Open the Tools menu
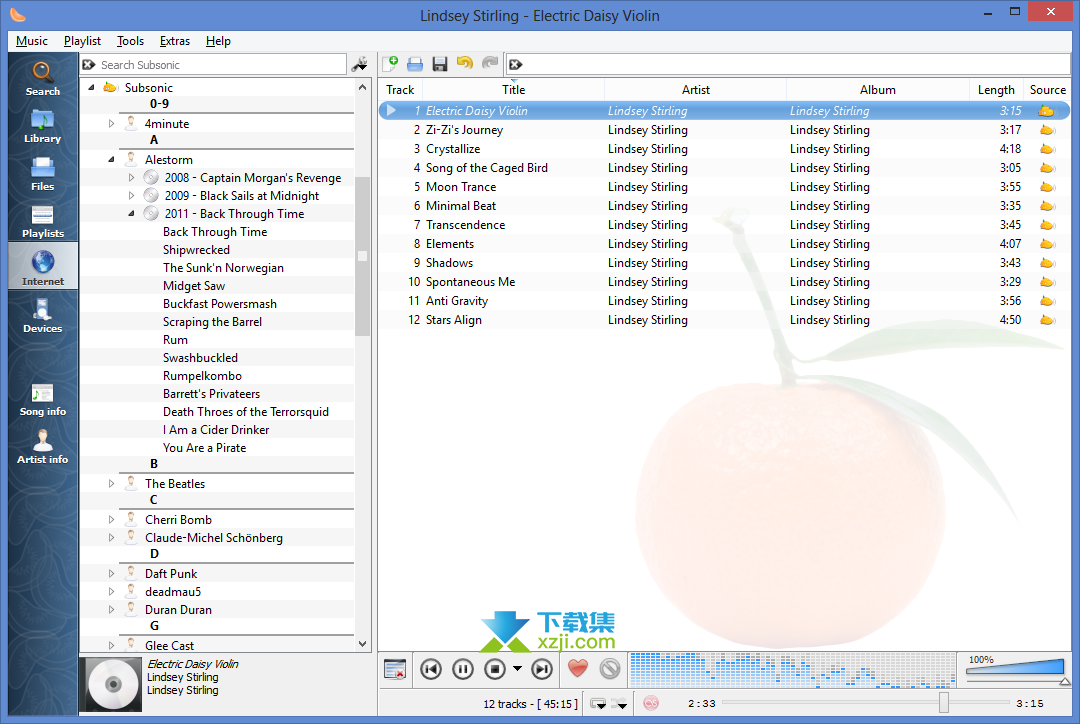The height and width of the screenshot is (724, 1080). click(x=130, y=41)
